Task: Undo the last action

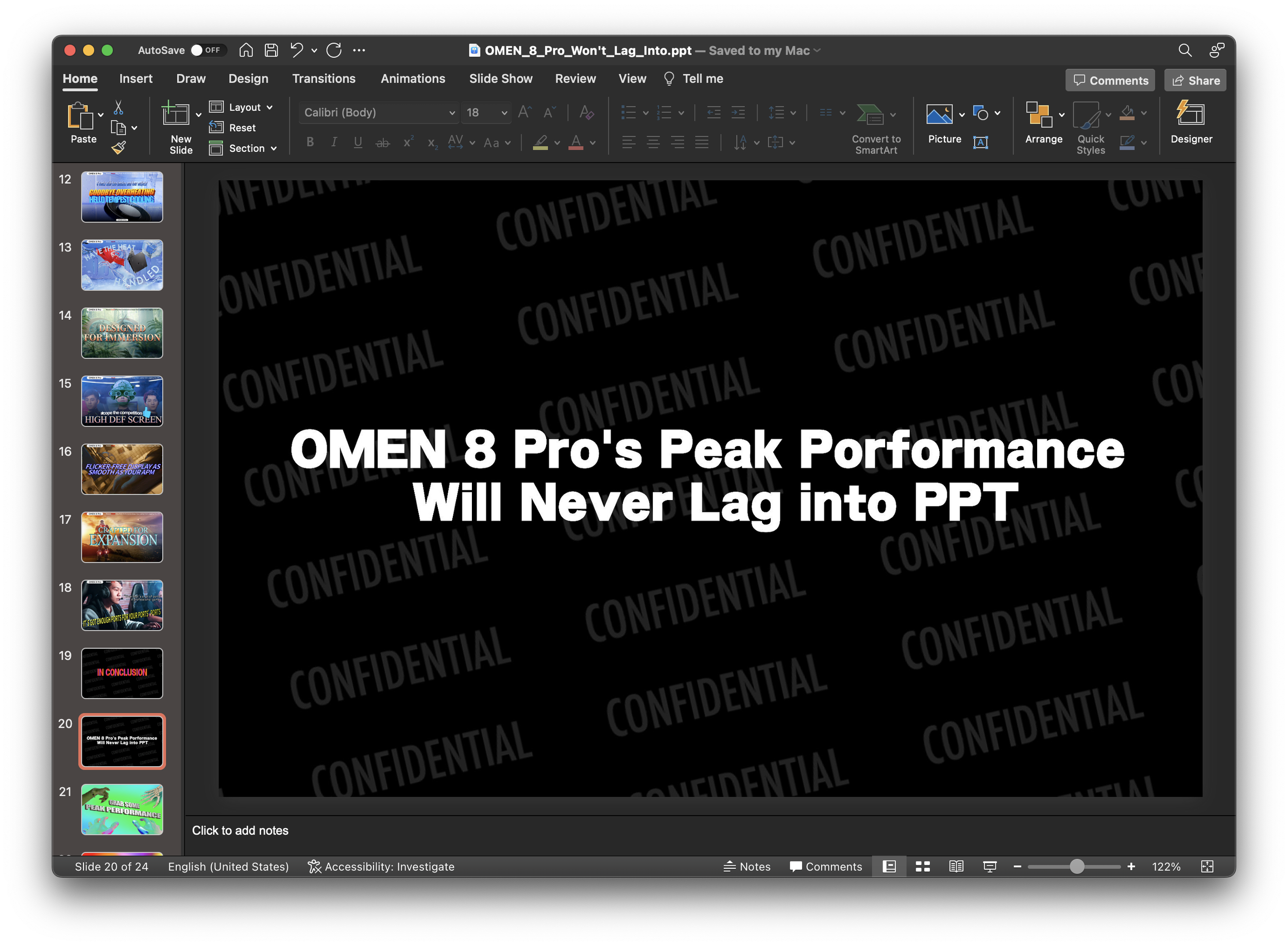Action: pyautogui.click(x=296, y=50)
